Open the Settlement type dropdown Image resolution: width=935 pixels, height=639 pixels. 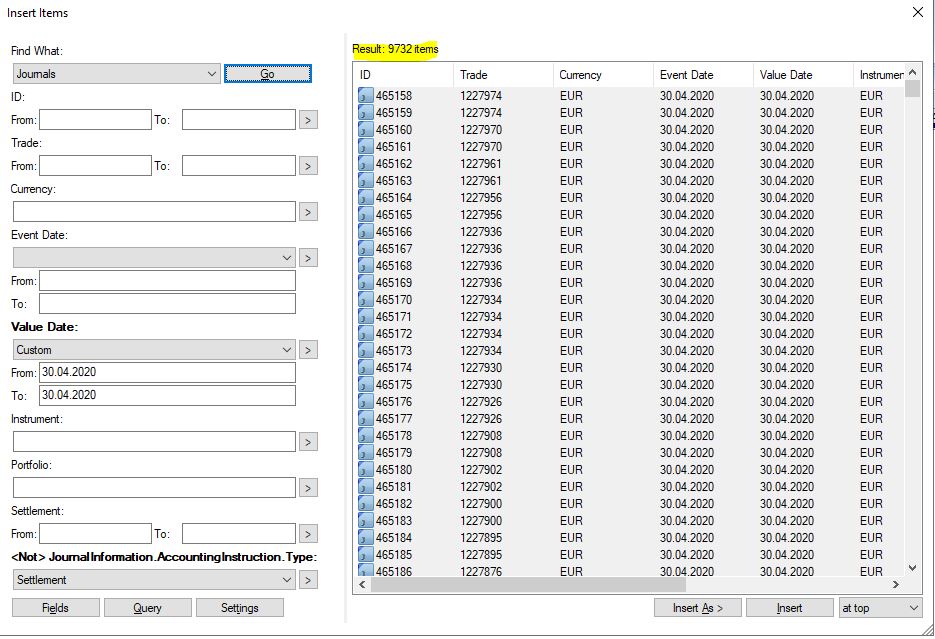tap(154, 579)
